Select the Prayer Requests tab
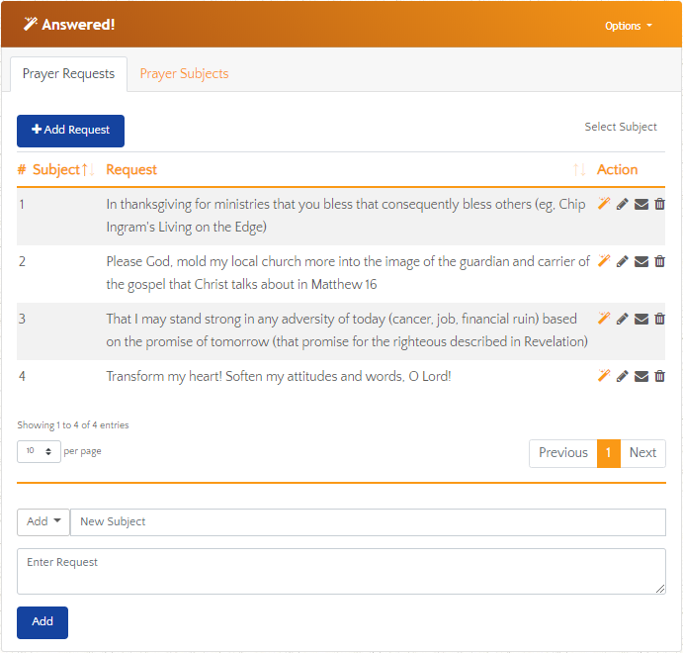The height and width of the screenshot is (653, 683). [x=69, y=74]
